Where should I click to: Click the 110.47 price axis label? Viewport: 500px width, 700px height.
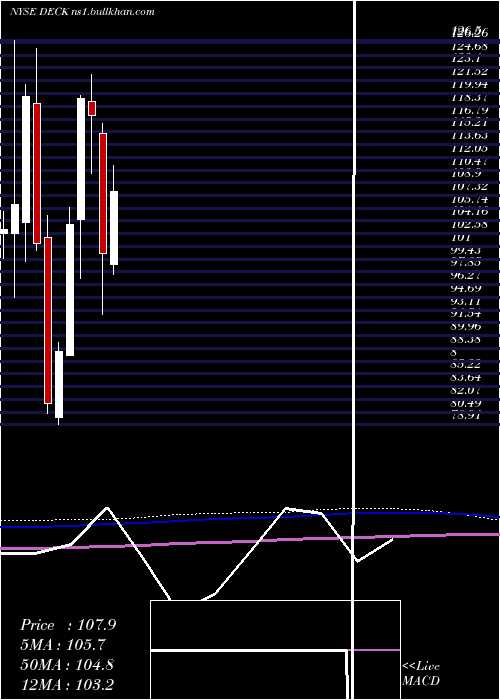tap(470, 161)
